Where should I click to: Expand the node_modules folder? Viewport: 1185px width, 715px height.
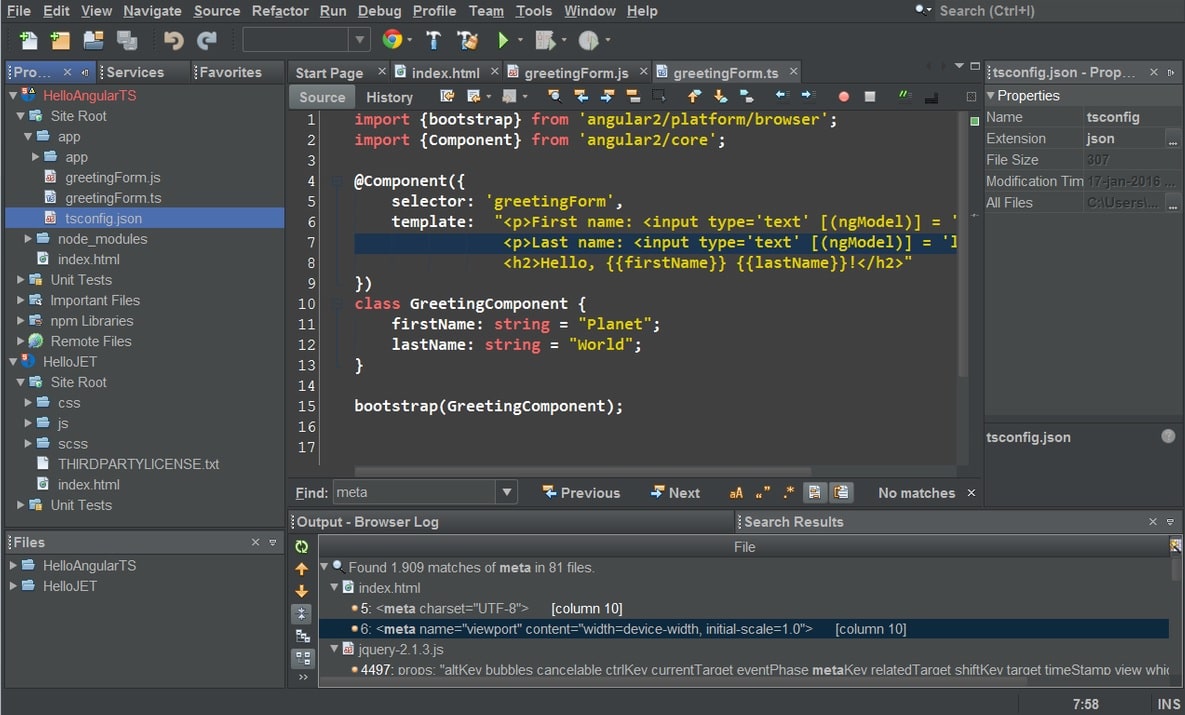coord(28,239)
